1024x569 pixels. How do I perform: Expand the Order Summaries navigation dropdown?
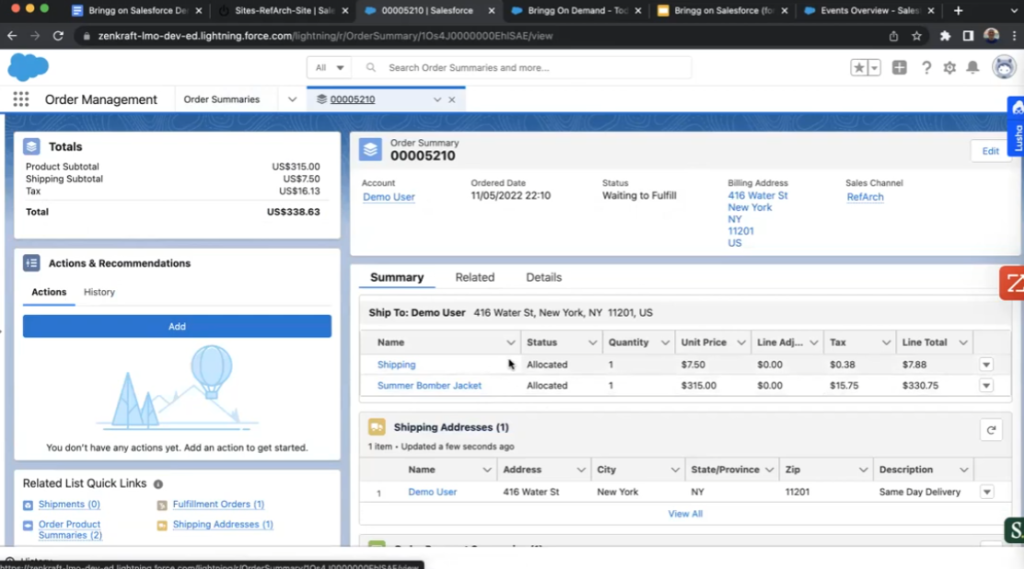pyautogui.click(x=292, y=99)
